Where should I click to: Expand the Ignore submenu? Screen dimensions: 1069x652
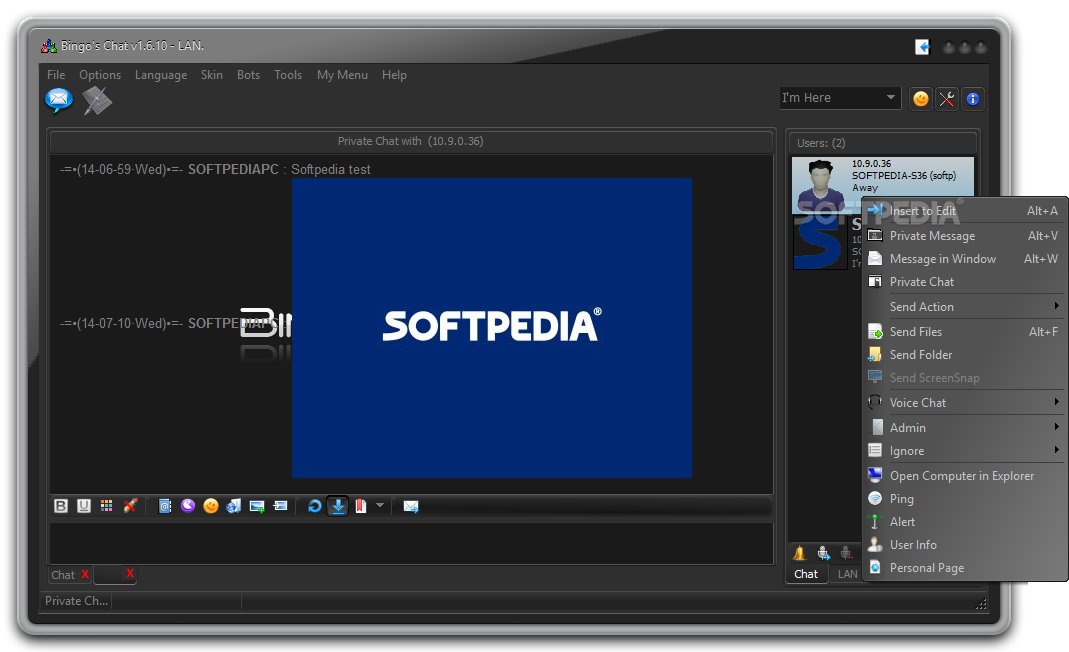pyautogui.click(x=964, y=451)
